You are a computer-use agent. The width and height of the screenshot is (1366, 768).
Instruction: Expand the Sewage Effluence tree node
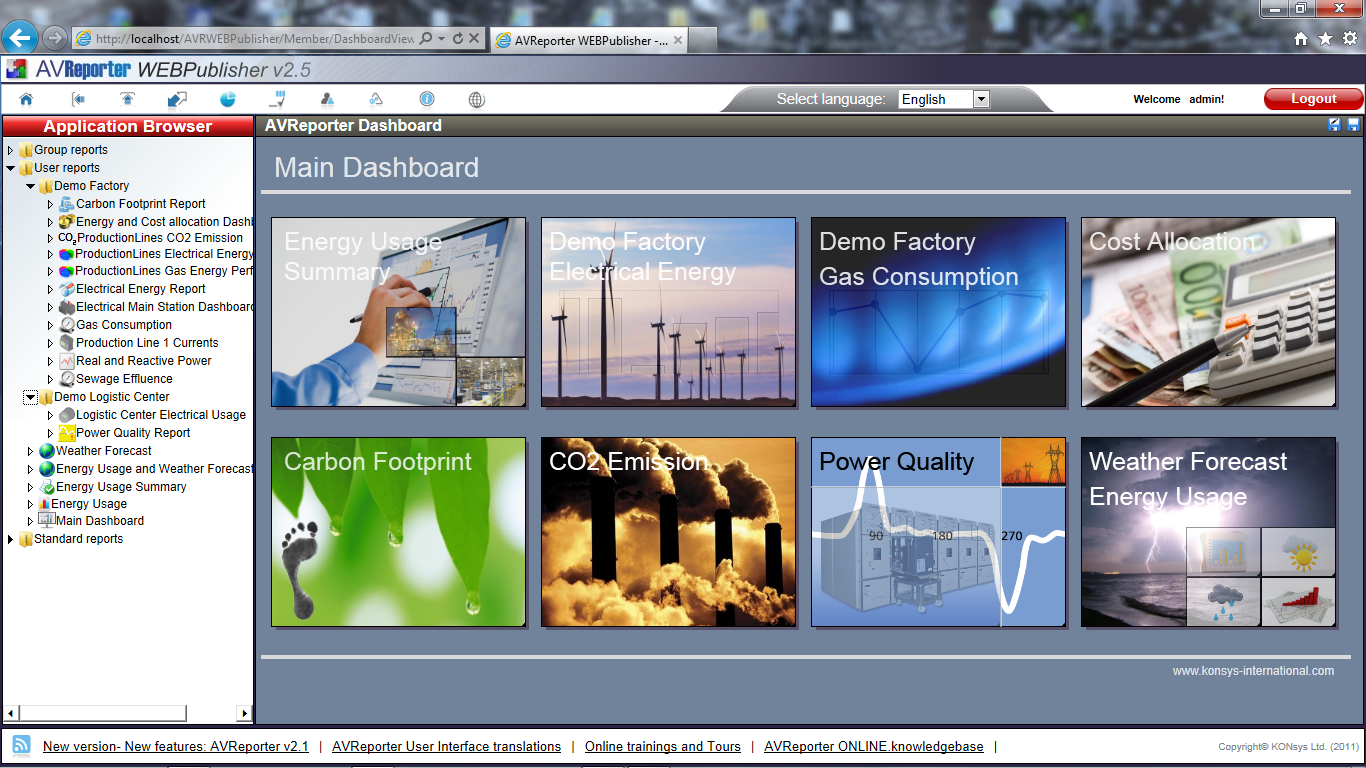[50, 379]
